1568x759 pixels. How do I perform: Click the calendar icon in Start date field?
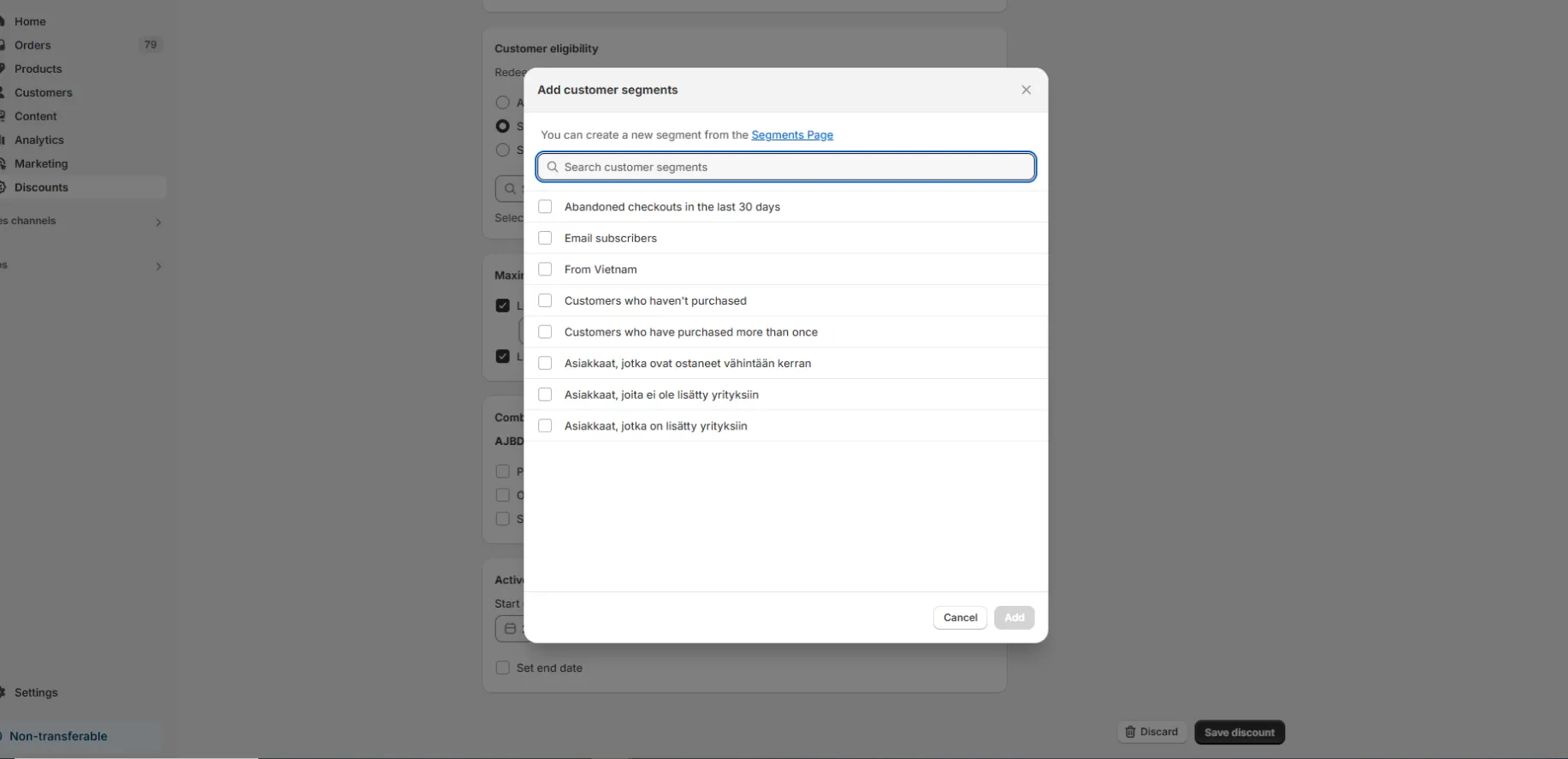[511, 628]
